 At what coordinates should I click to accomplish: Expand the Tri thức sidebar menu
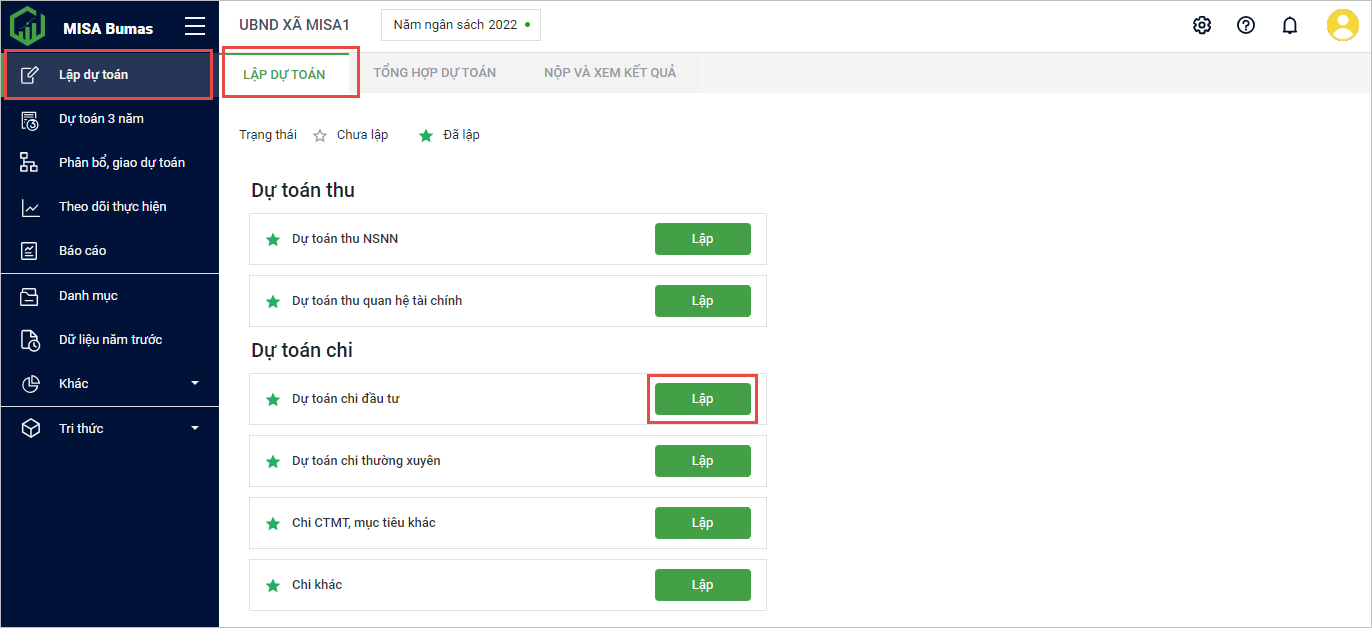coord(195,428)
